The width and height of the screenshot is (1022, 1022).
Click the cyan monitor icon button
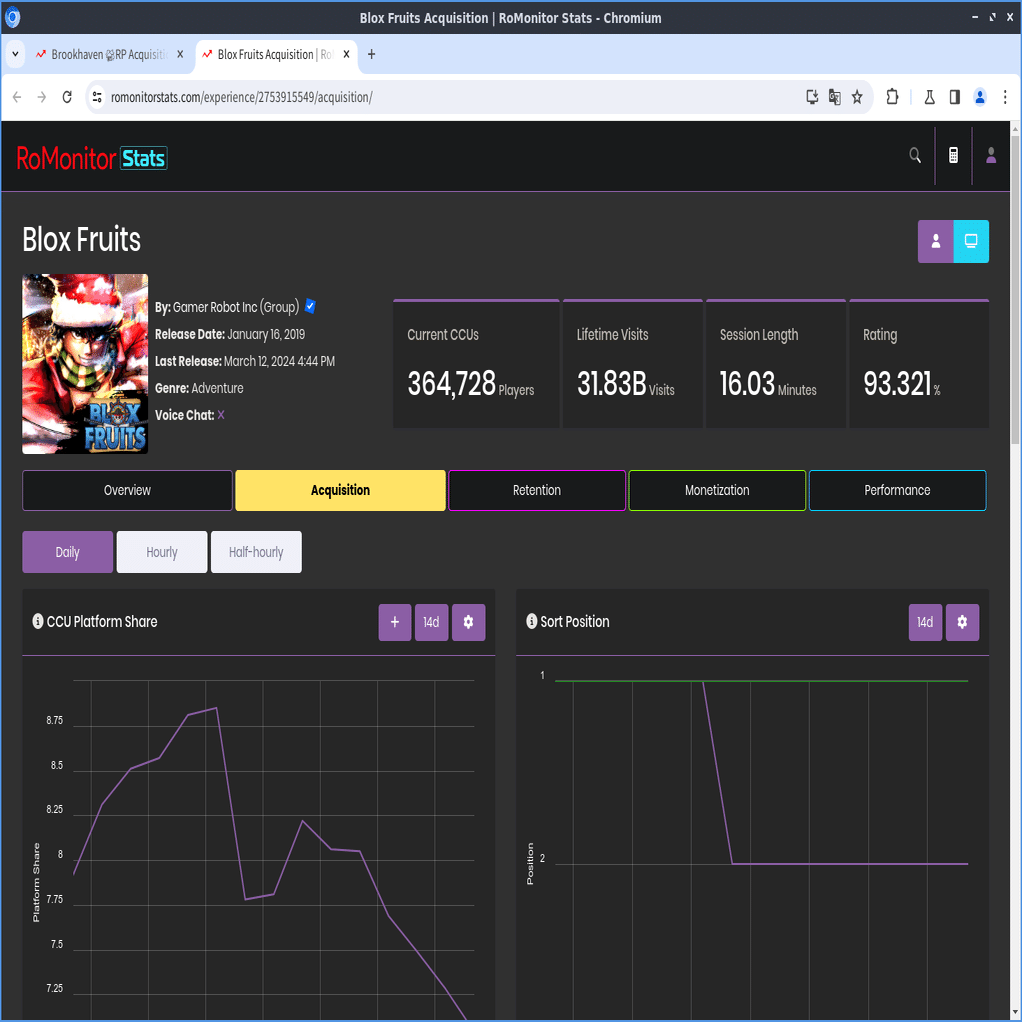[971, 241]
